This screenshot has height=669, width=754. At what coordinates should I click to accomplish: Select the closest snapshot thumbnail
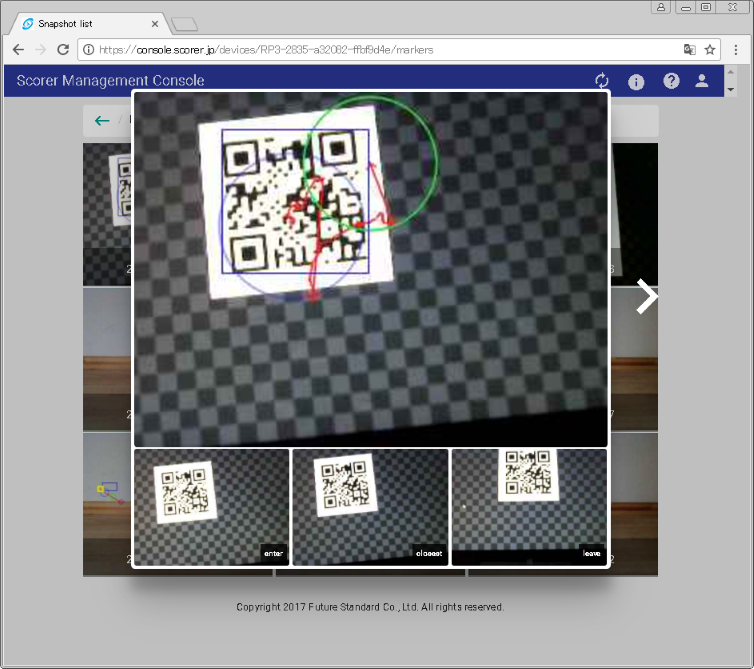pos(370,507)
